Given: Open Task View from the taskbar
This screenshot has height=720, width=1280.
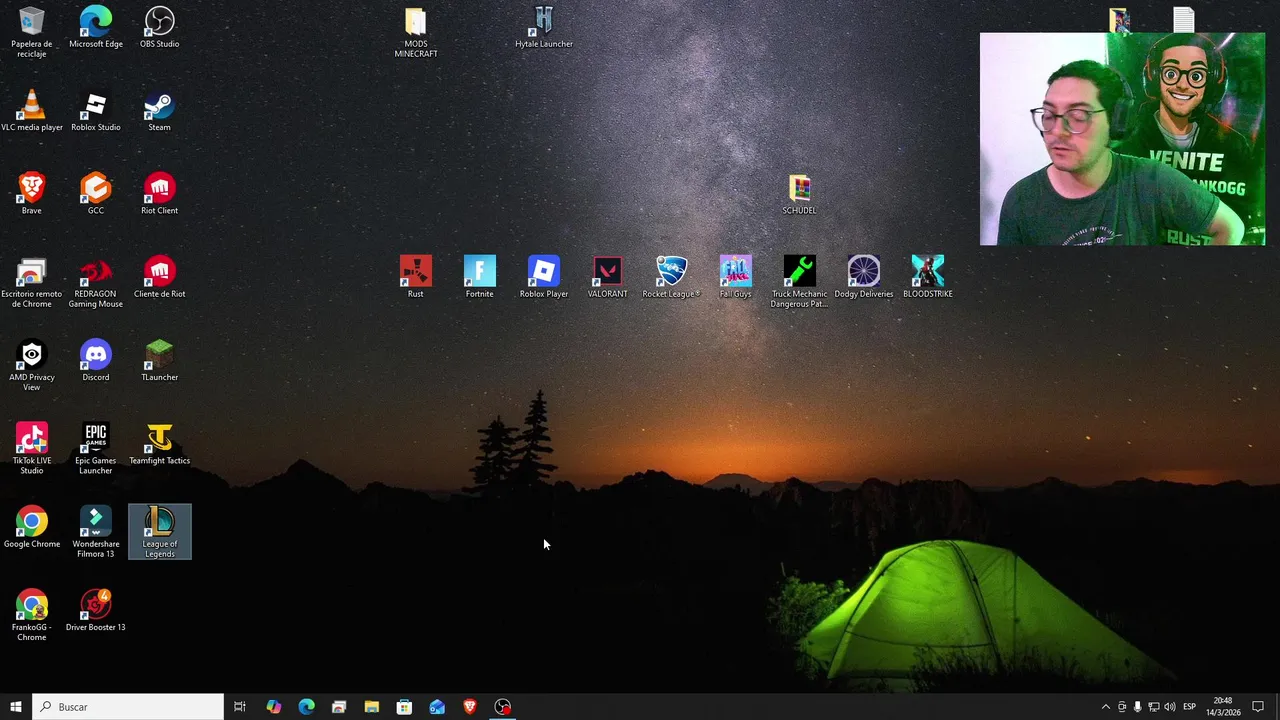Looking at the screenshot, I should (x=240, y=707).
